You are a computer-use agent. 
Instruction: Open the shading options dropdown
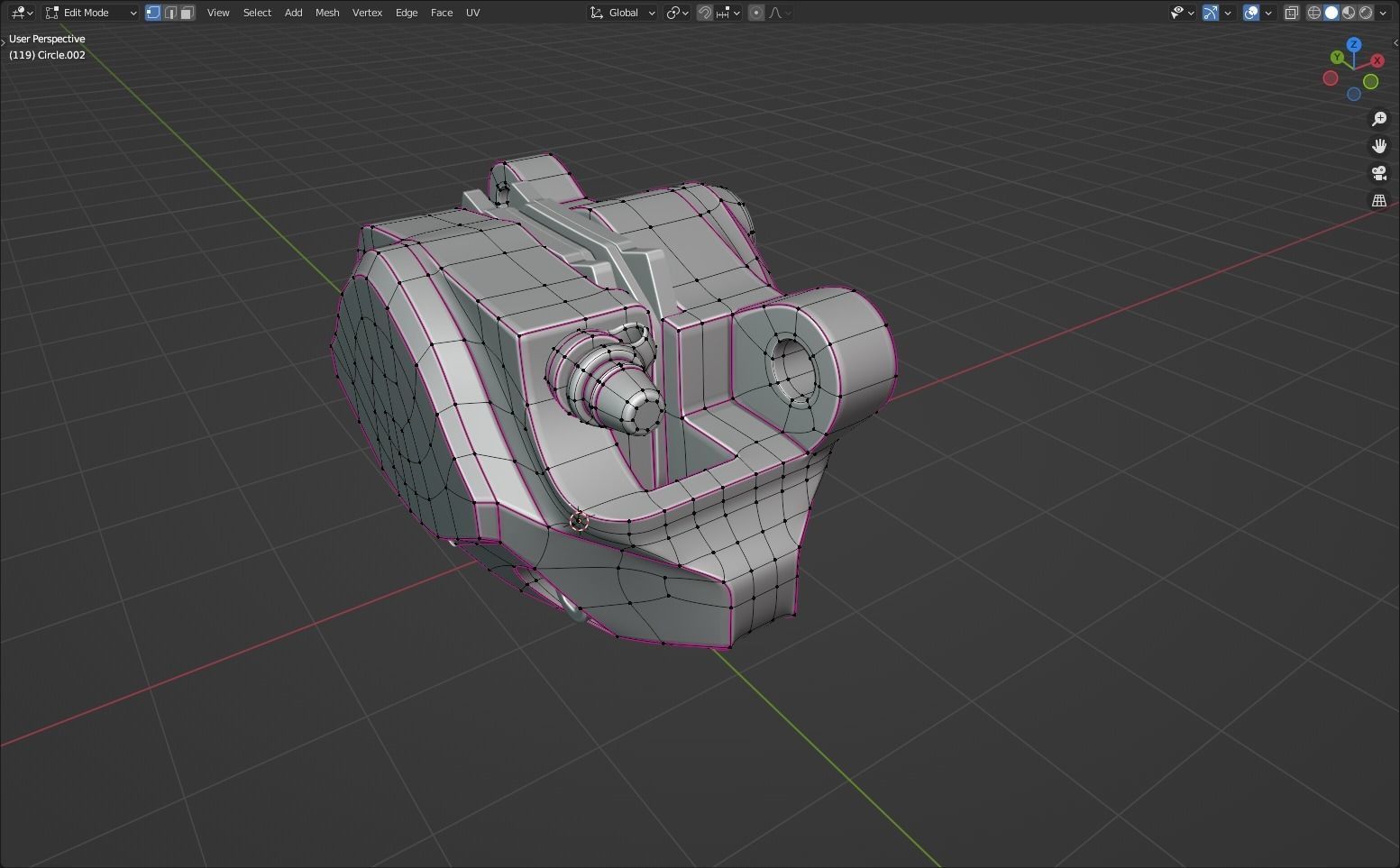pos(1383,13)
